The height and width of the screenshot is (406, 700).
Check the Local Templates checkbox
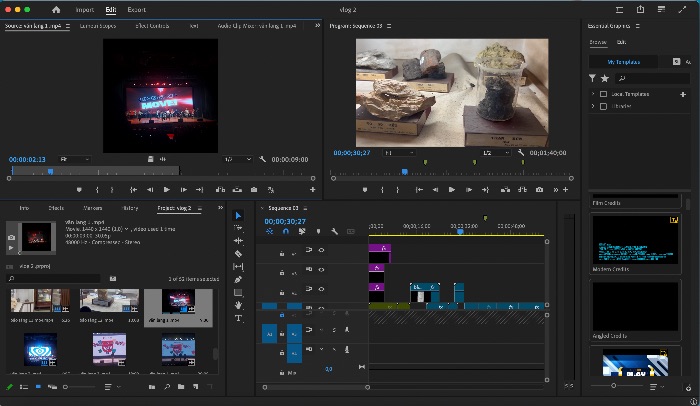pyautogui.click(x=603, y=94)
